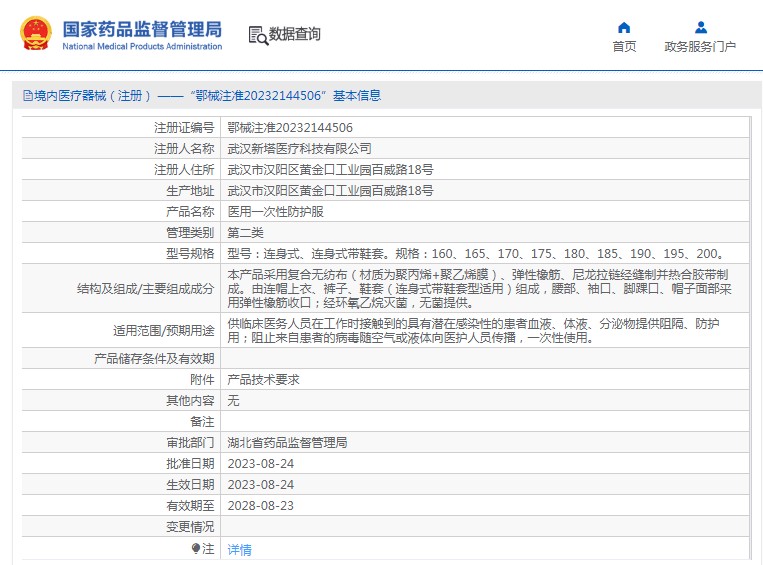The image size is (763, 565).
Task: Select the 型号规格 value text
Action: pyautogui.click(x=475, y=254)
